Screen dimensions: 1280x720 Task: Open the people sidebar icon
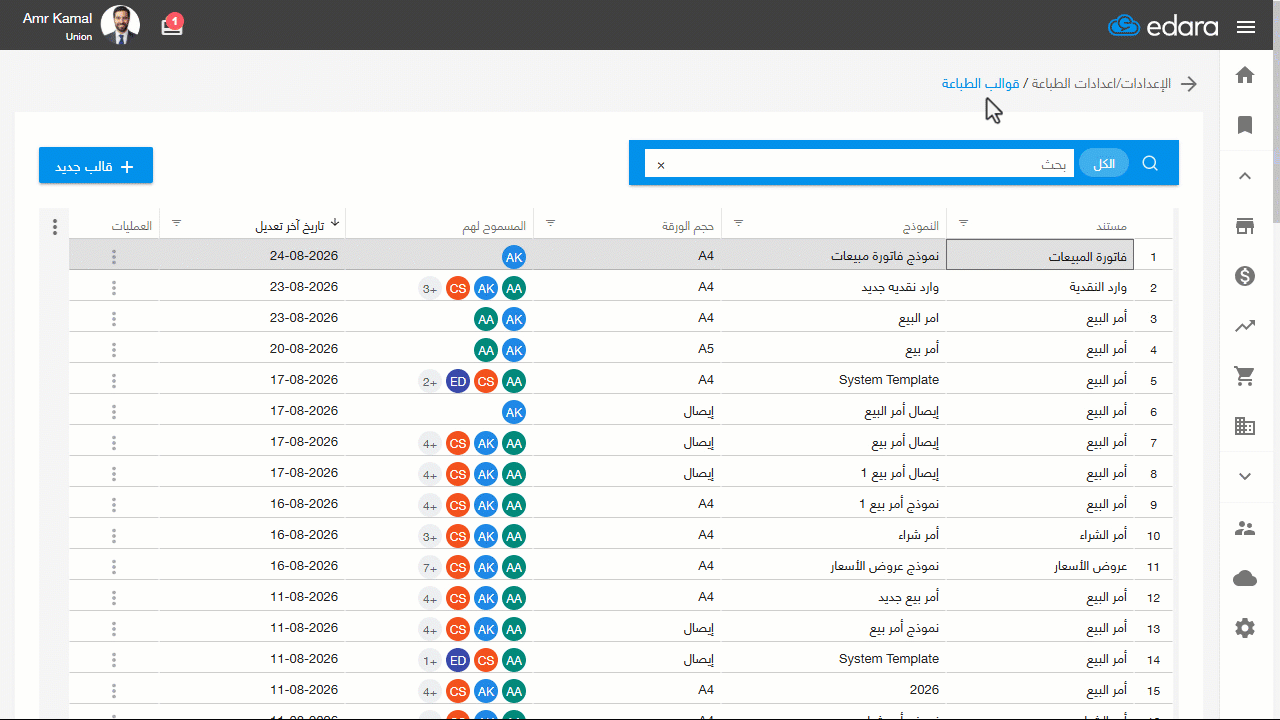click(x=1245, y=528)
